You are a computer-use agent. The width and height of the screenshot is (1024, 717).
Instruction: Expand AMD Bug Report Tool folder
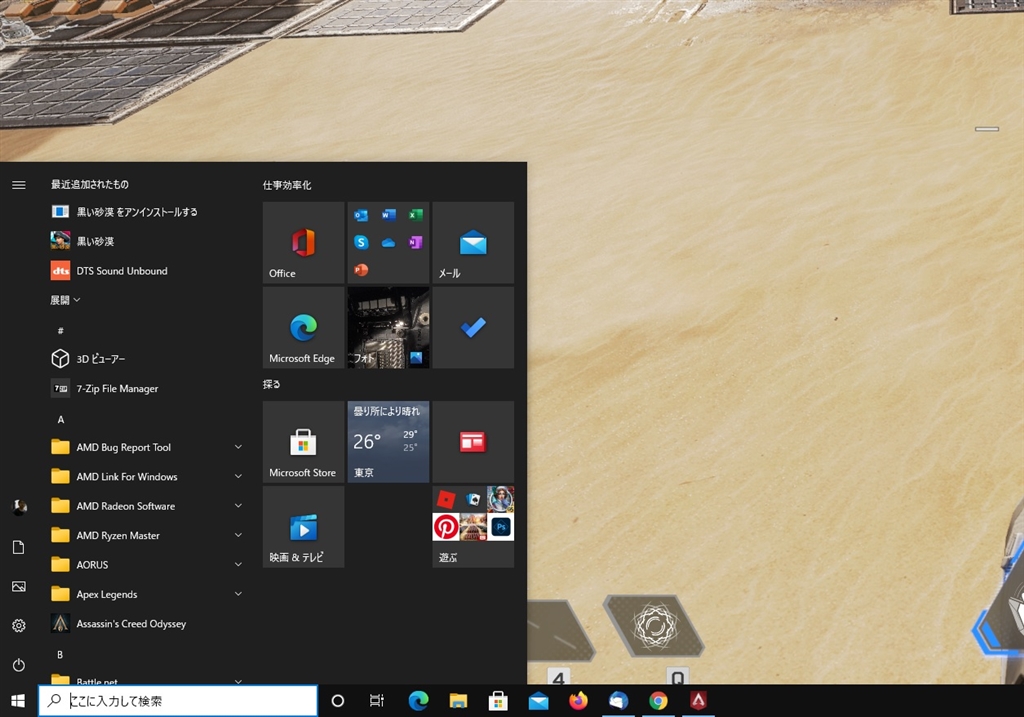147,447
